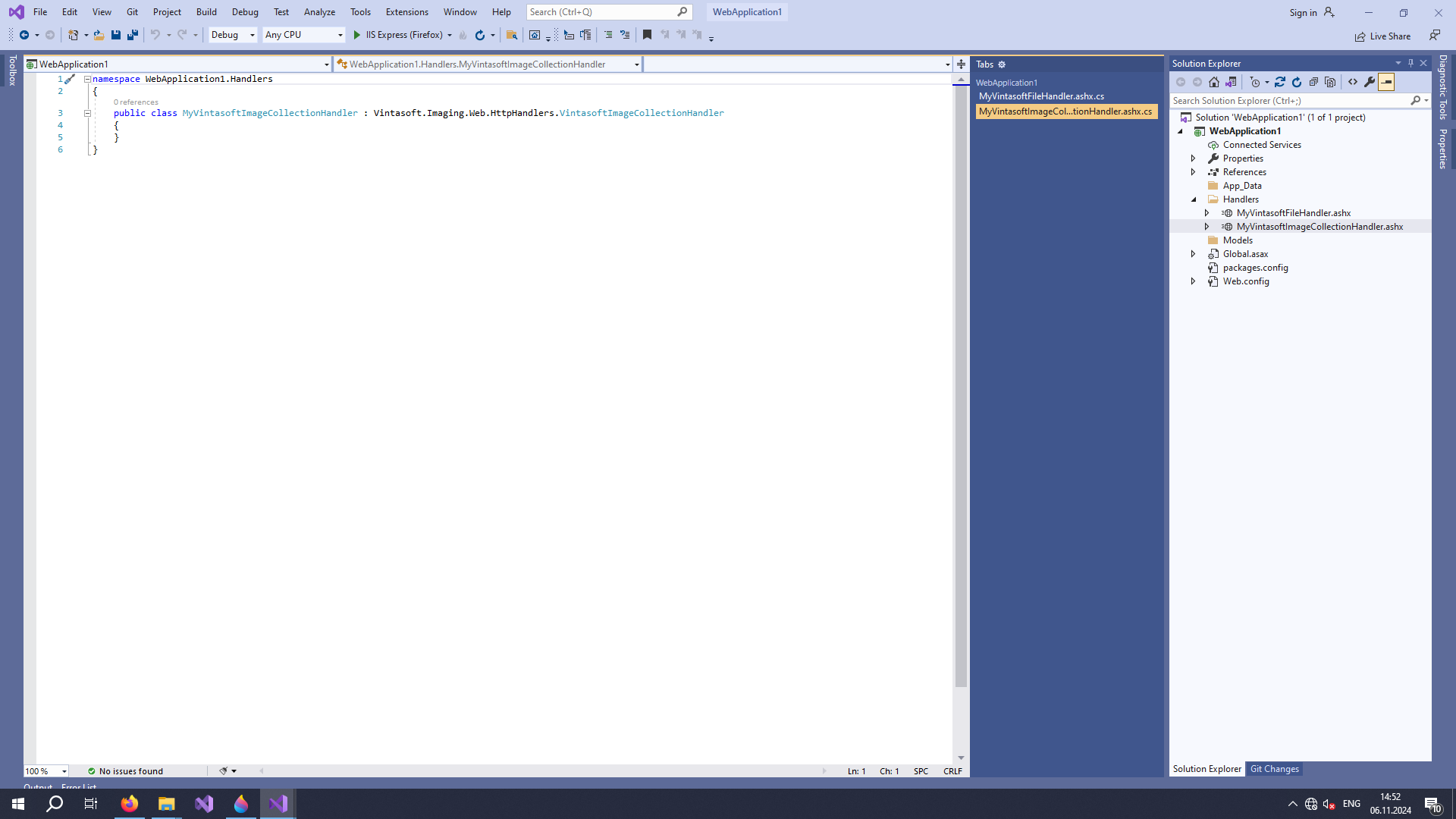Start debugging with IIS Express (Firefox)
This screenshot has width=1456, height=819.
tap(356, 35)
